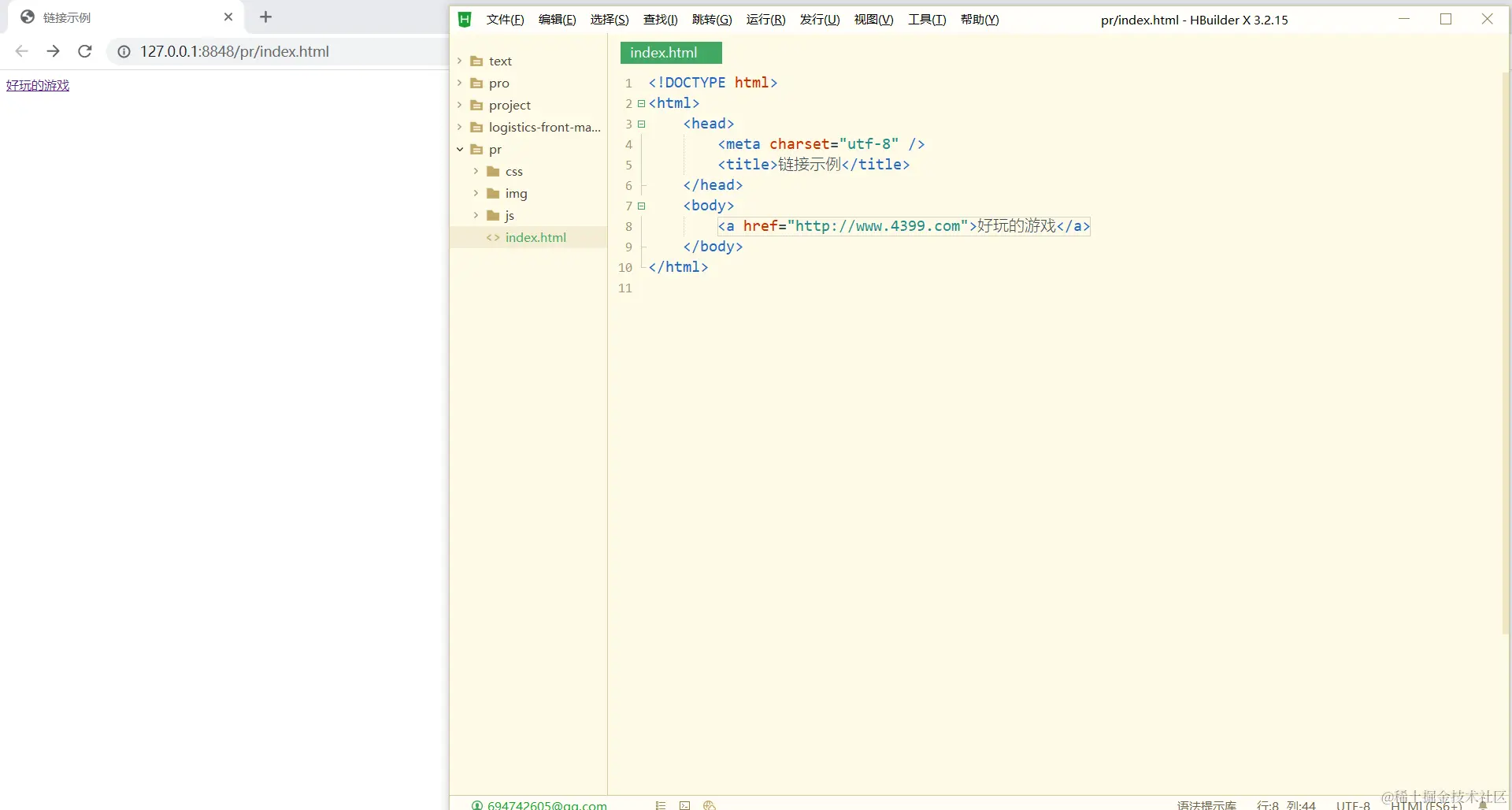The height and width of the screenshot is (810, 1512).
Task: Click 语法提示库 in the status bar
Action: [1206, 805]
